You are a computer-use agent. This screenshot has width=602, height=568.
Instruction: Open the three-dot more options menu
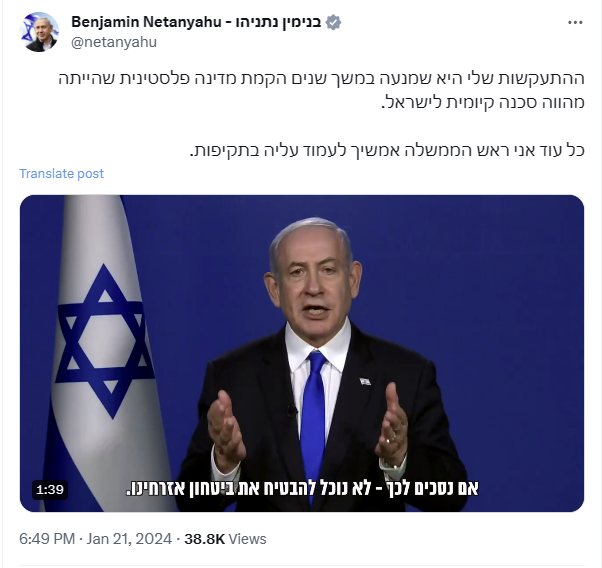575,23
